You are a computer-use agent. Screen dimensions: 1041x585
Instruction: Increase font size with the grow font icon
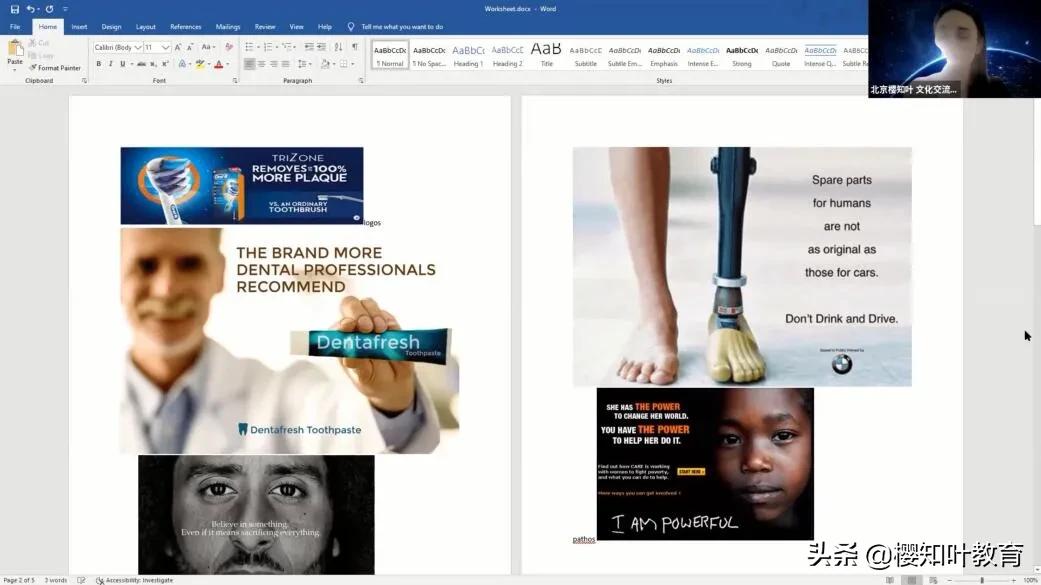point(178,47)
